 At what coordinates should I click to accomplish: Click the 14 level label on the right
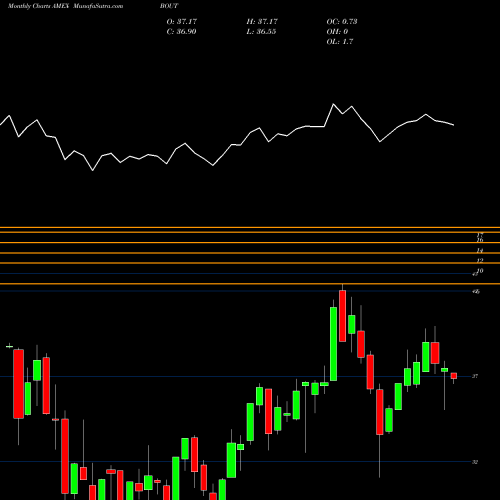480,250
